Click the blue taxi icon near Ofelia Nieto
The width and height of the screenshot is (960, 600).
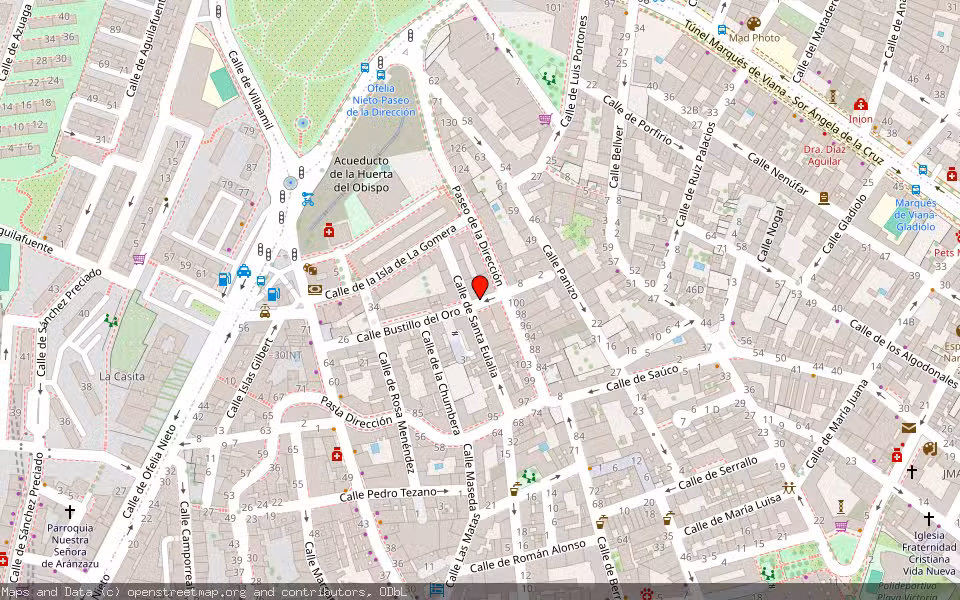point(244,271)
